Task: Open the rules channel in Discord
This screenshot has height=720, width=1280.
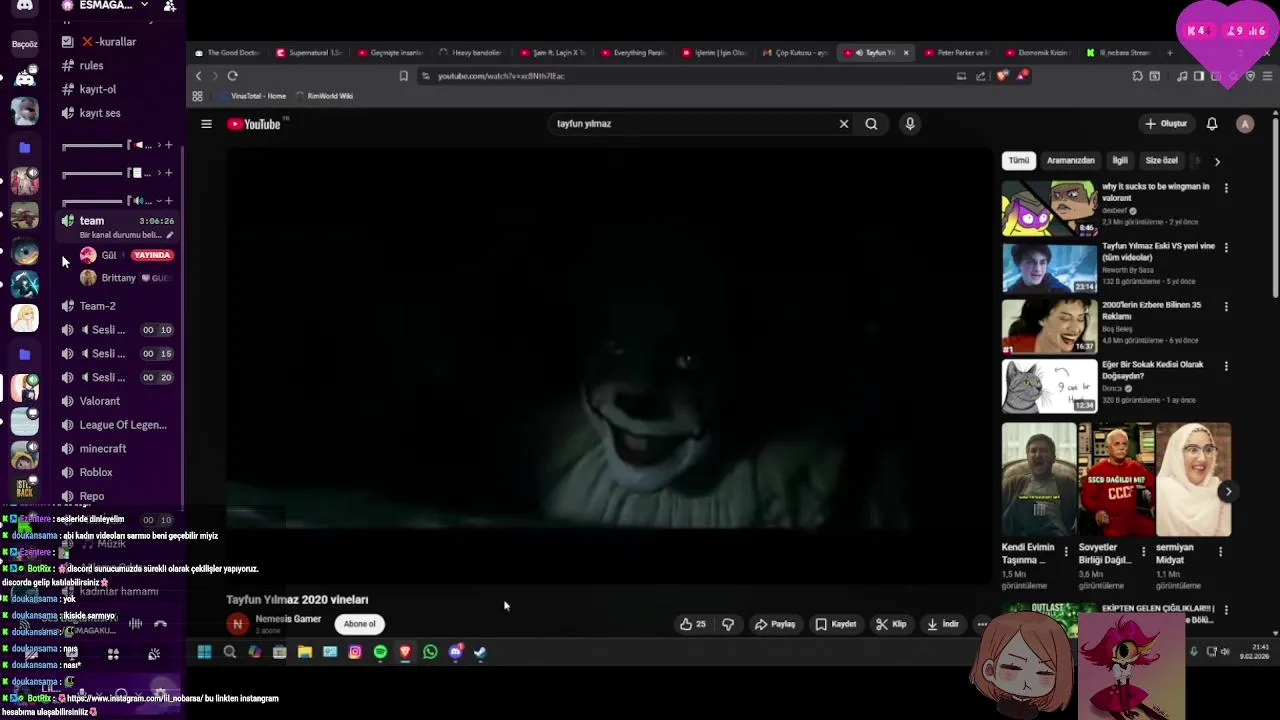Action: tap(92, 66)
